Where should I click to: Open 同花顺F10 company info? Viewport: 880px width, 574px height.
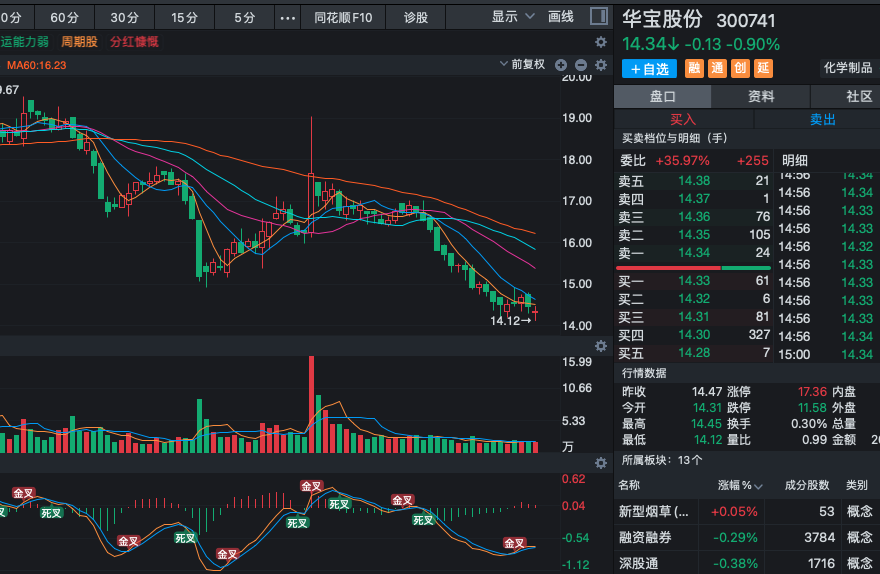(x=343, y=17)
